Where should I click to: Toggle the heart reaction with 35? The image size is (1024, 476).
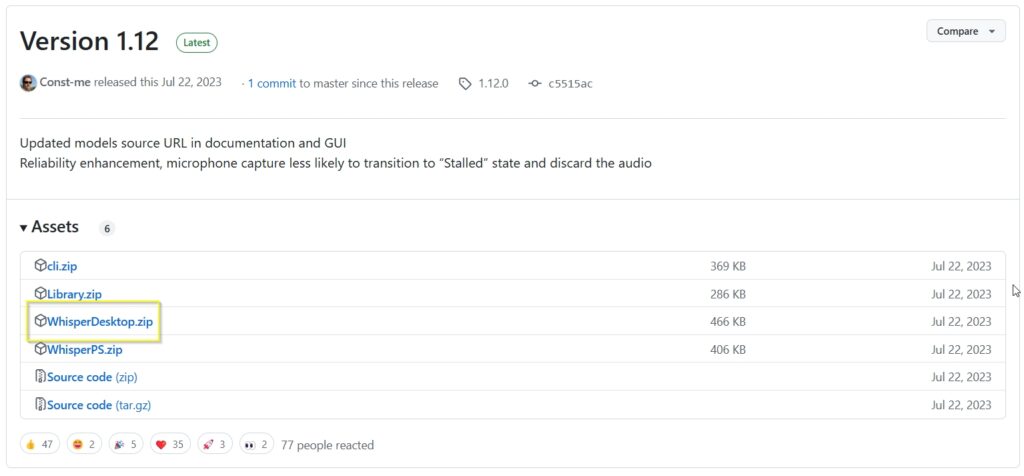(x=170, y=445)
